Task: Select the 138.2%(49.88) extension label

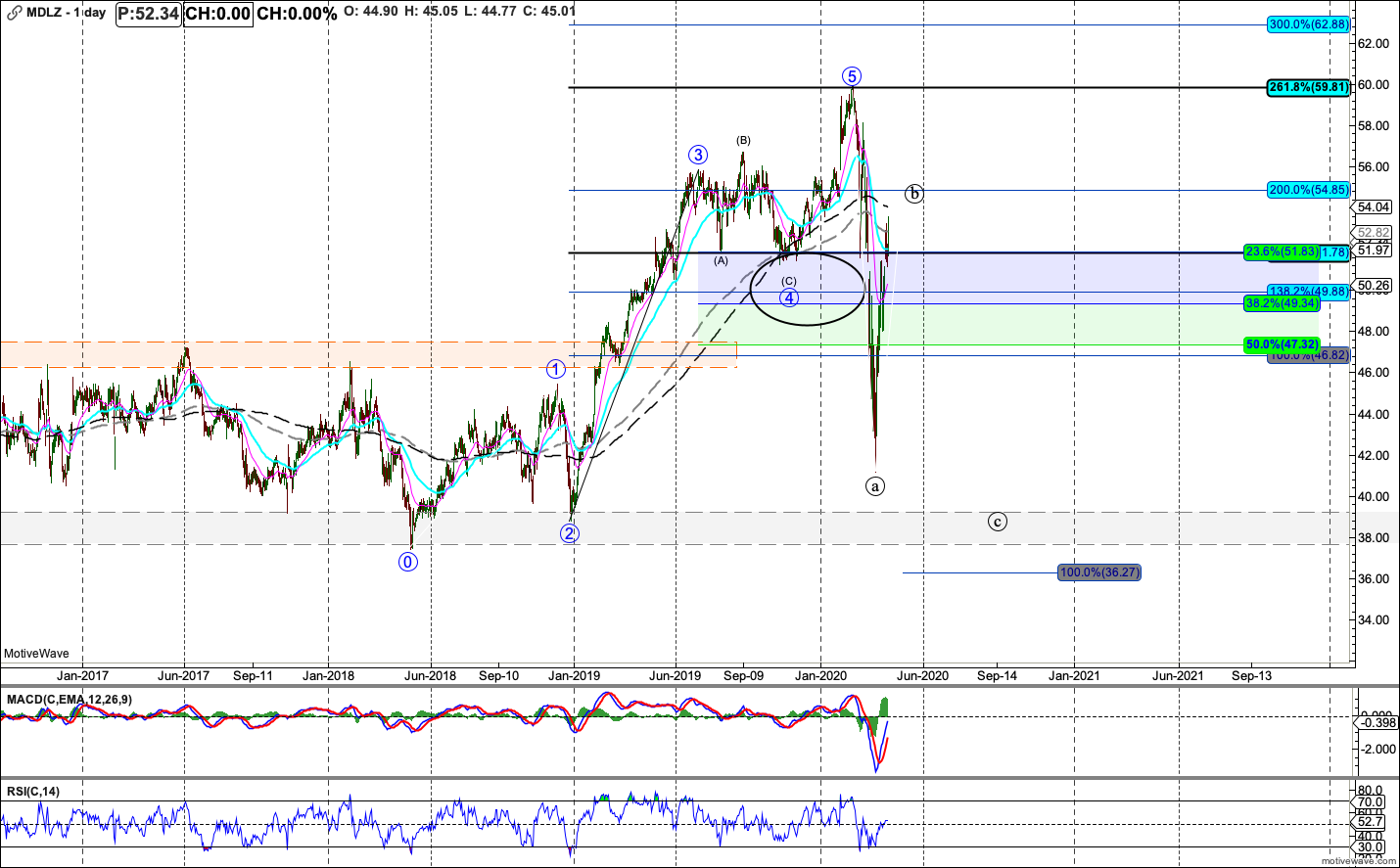Action: (1309, 292)
